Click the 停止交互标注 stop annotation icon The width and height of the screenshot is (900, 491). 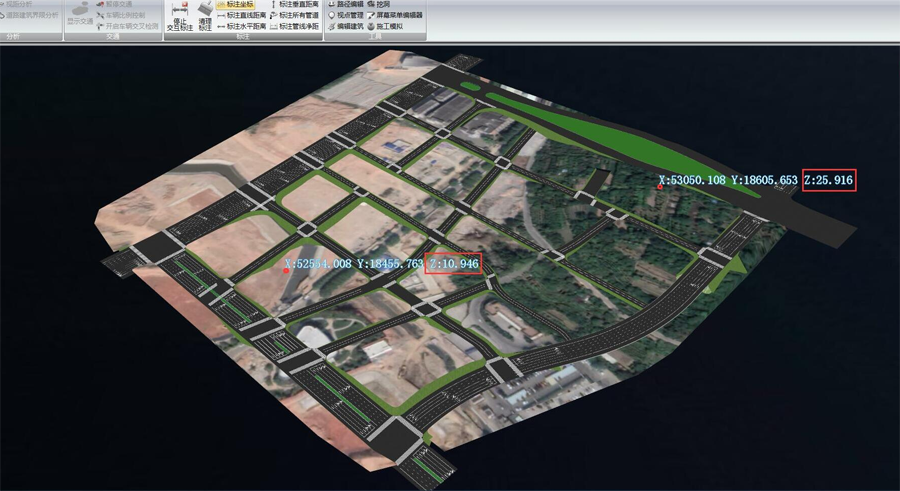180,16
